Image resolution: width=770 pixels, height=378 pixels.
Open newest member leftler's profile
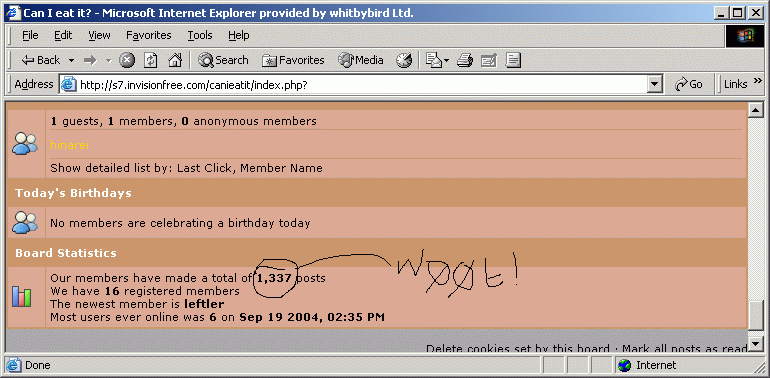(x=204, y=304)
